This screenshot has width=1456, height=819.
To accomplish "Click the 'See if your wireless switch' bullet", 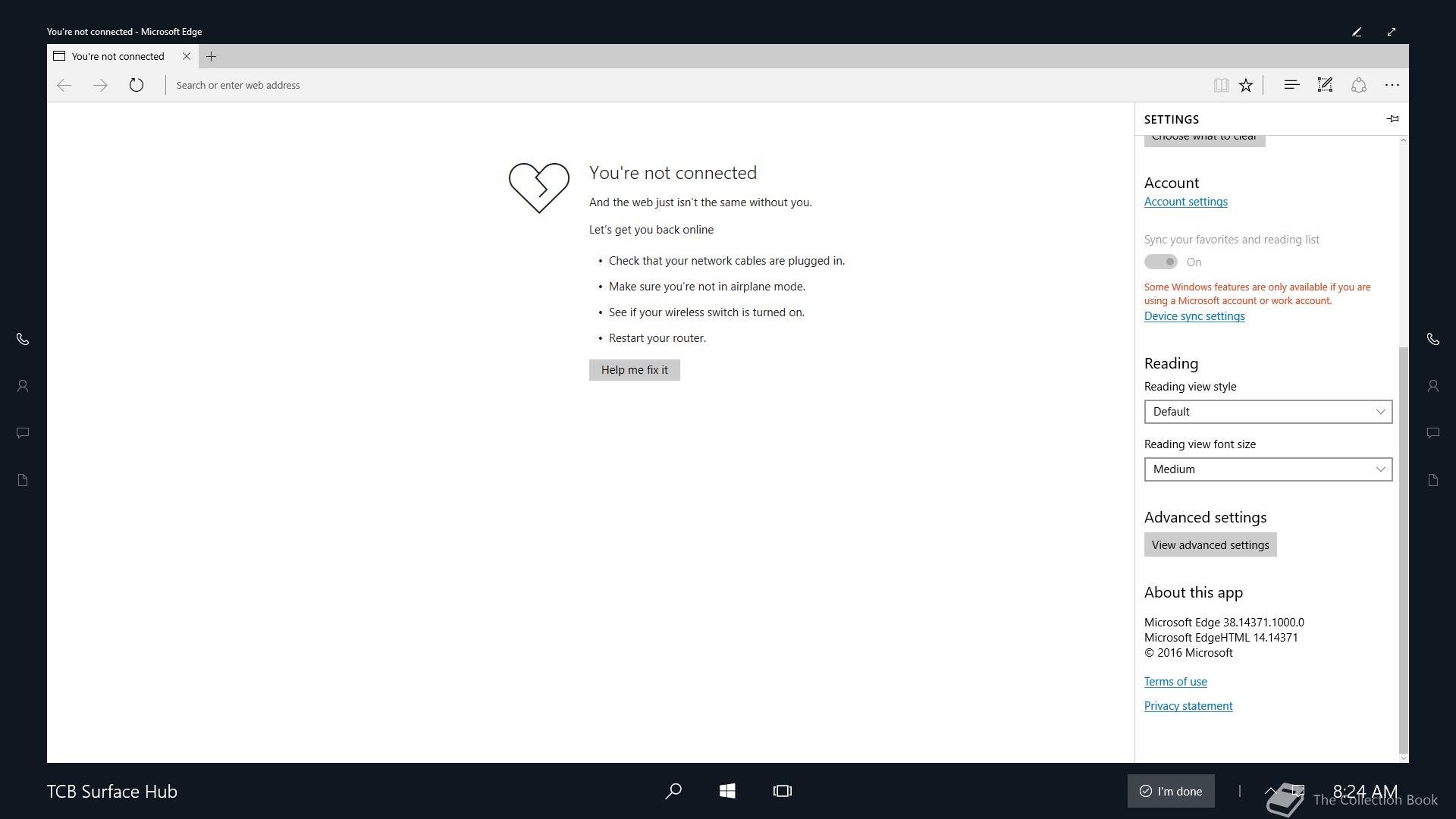I will point(707,312).
